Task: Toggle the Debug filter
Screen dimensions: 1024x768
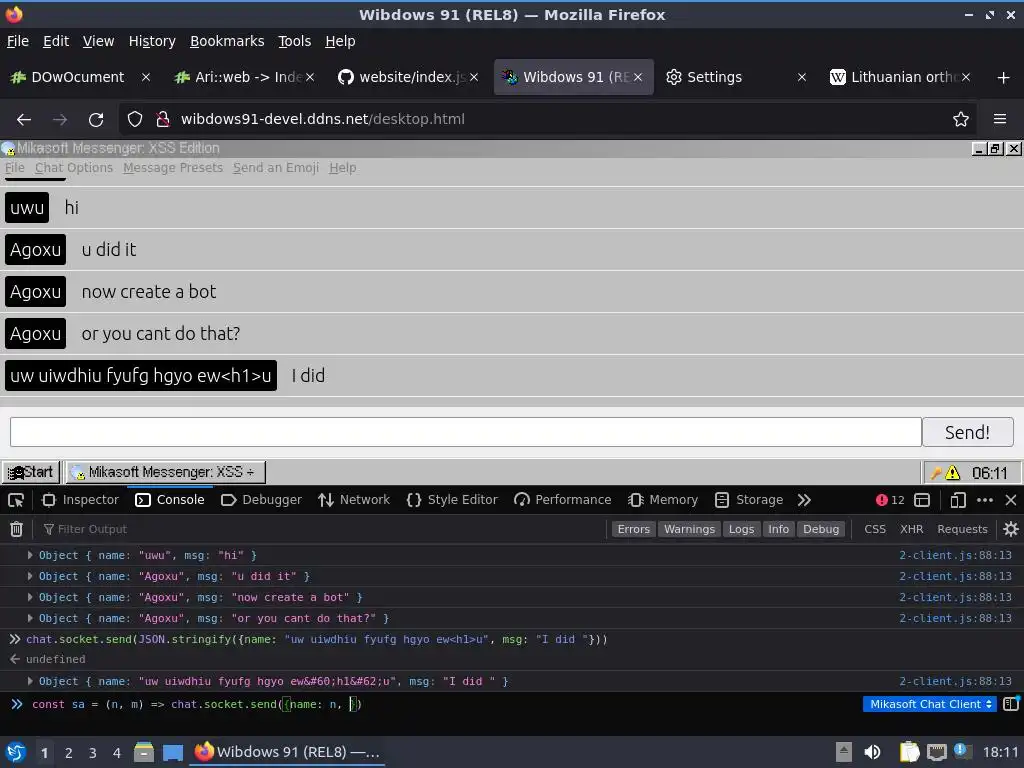Action: 821,529
